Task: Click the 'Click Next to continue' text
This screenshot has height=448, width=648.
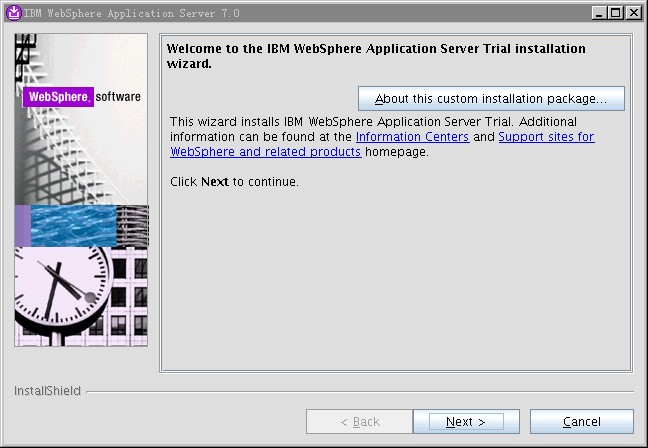Action: point(235,182)
